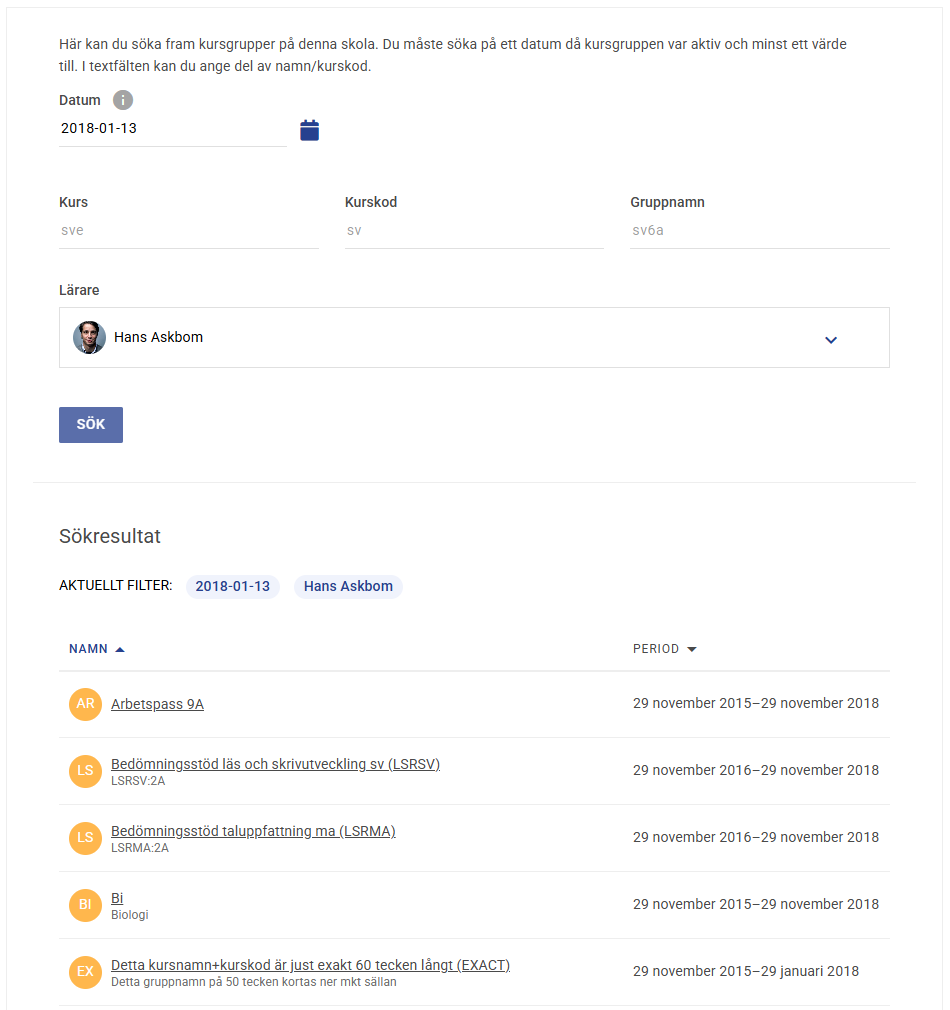Expand the Lärare dropdown chevron
This screenshot has height=1010, width=950.
click(831, 340)
